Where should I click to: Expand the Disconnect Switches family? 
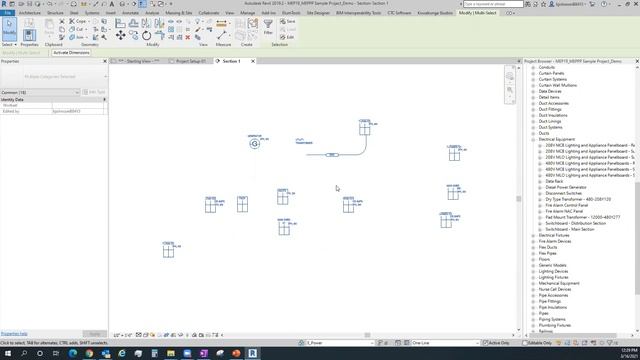click(x=540, y=193)
